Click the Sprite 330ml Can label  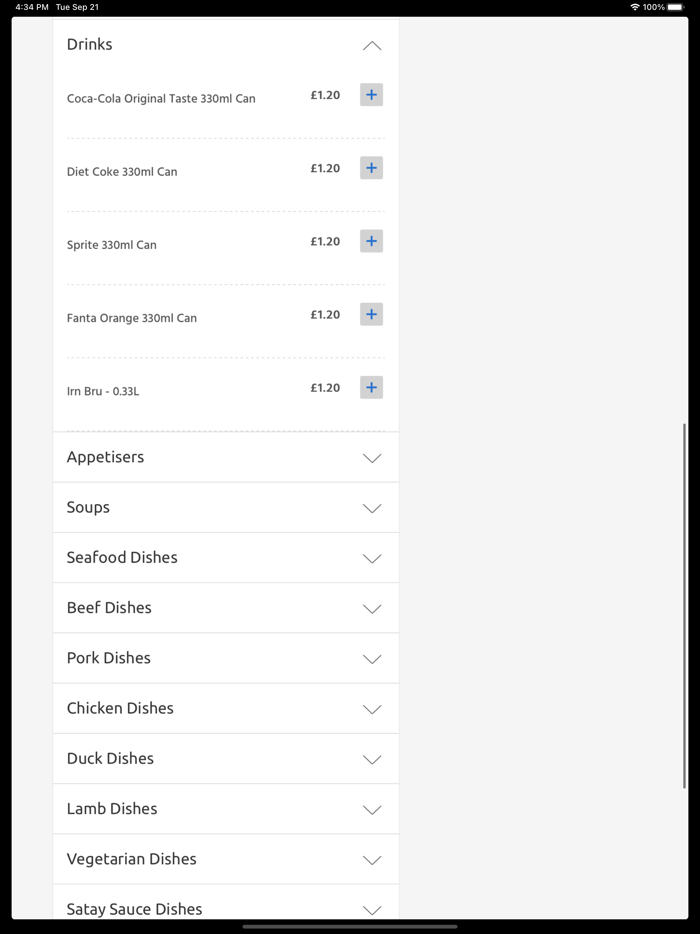coord(112,245)
